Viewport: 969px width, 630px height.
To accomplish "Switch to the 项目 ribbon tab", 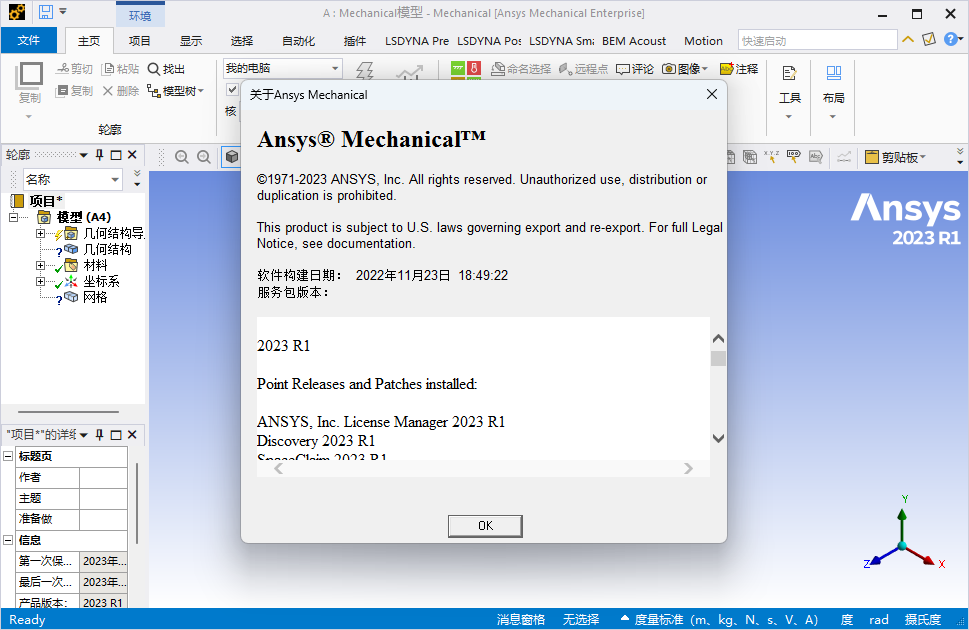I will pyautogui.click(x=140, y=41).
